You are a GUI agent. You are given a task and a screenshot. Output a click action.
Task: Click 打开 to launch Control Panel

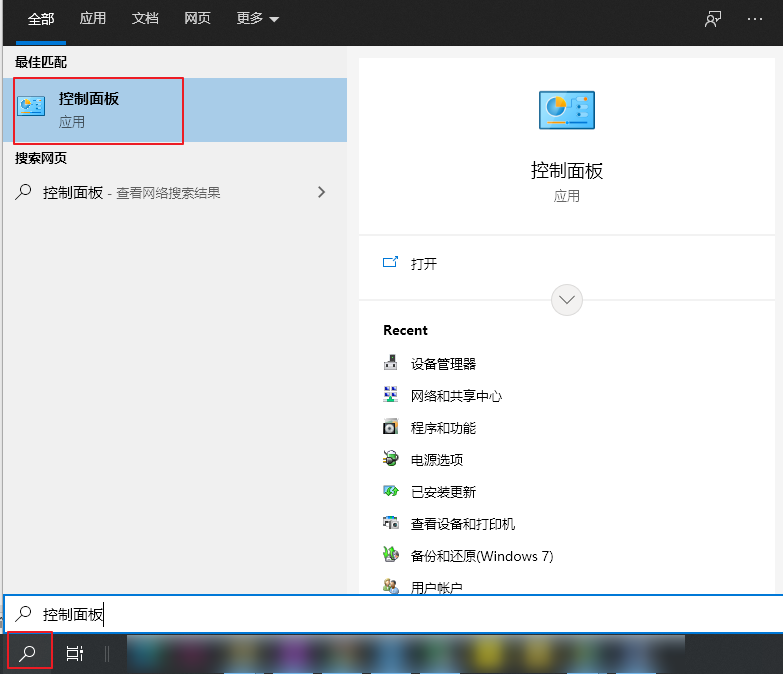[423, 264]
